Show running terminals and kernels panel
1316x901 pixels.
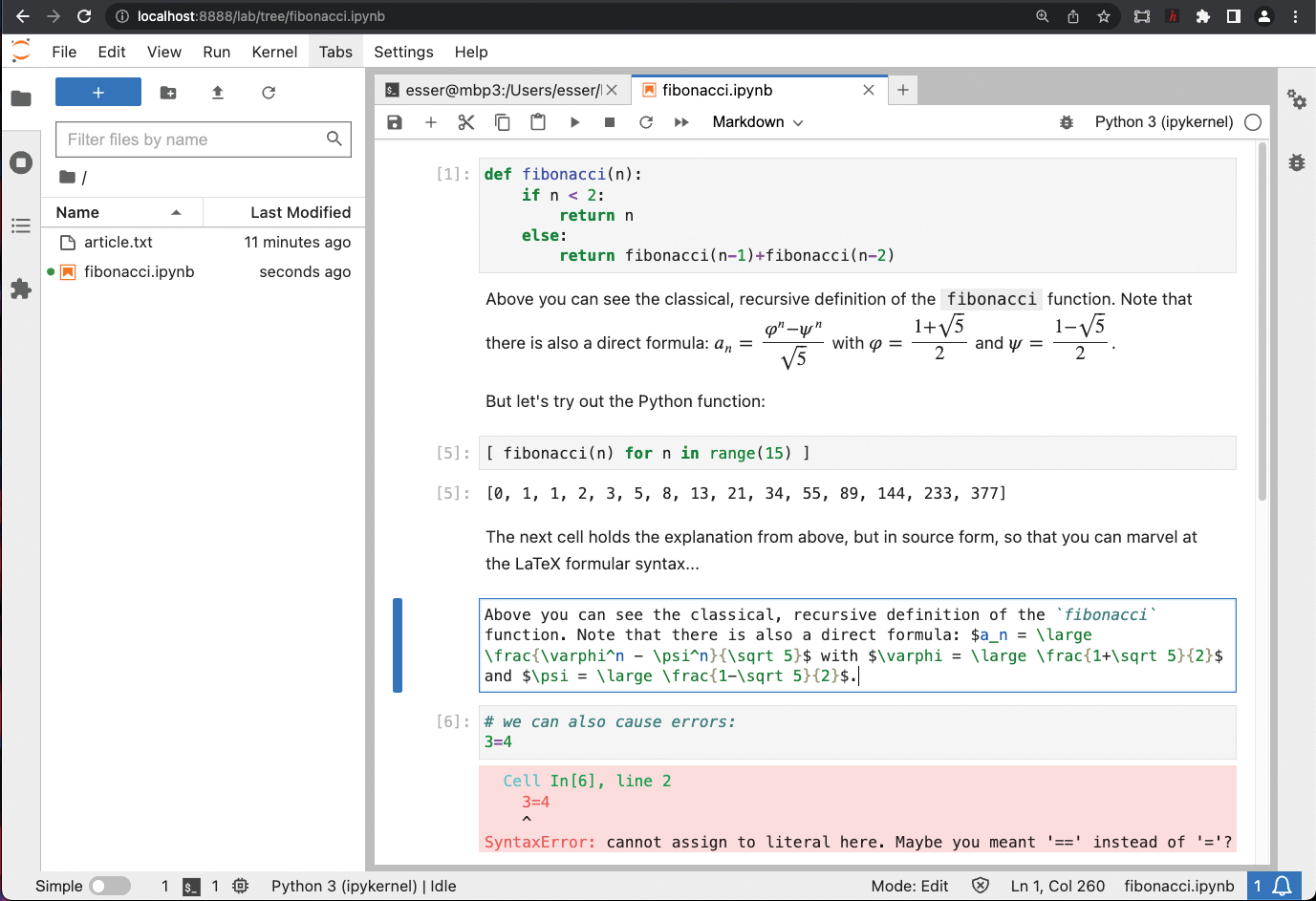pyautogui.click(x=21, y=162)
